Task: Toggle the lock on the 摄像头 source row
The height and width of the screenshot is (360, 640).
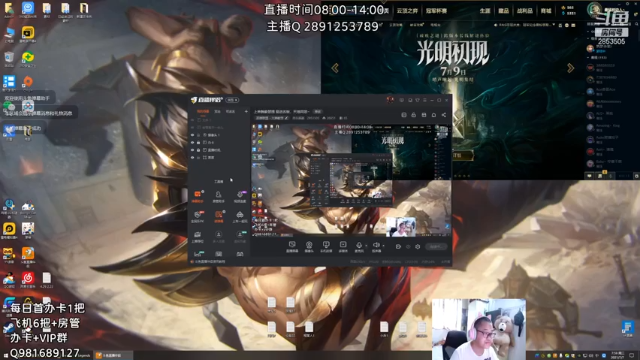Action: (x=198, y=135)
